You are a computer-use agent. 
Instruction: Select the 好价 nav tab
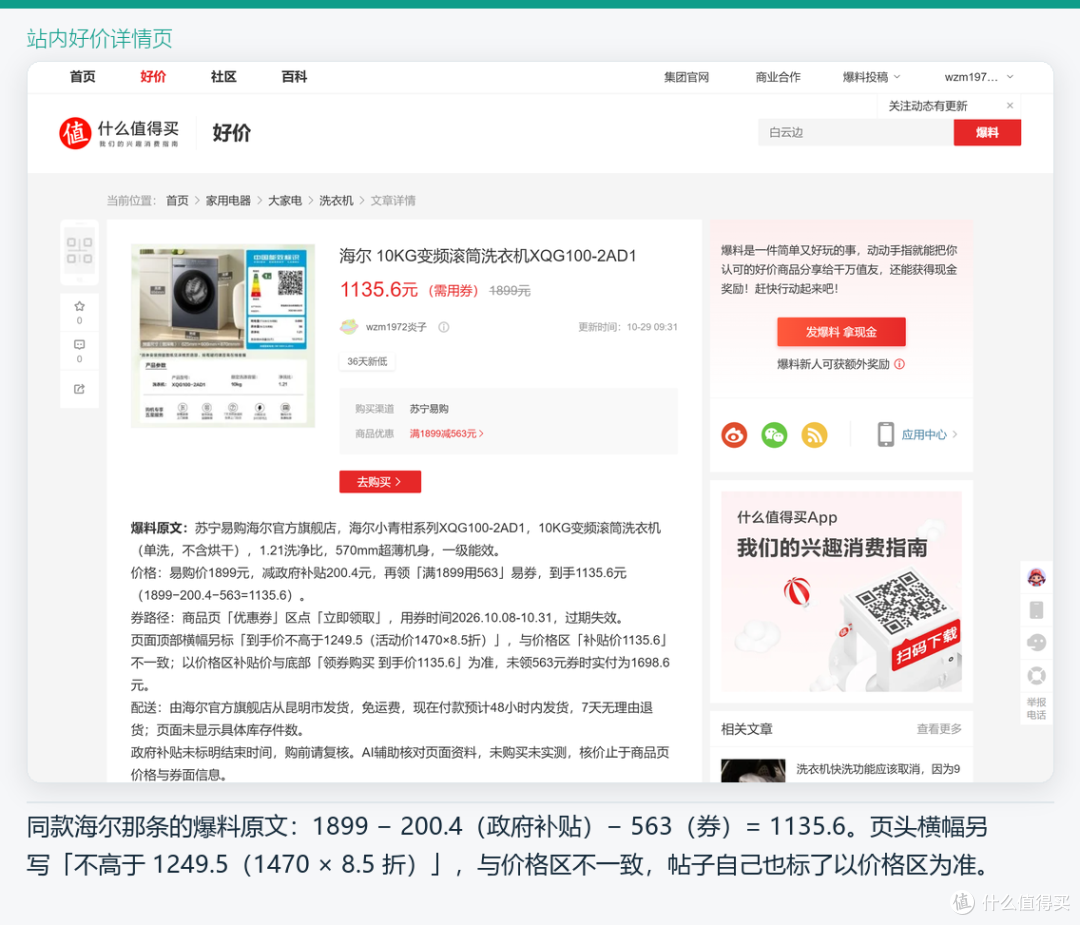(153, 76)
